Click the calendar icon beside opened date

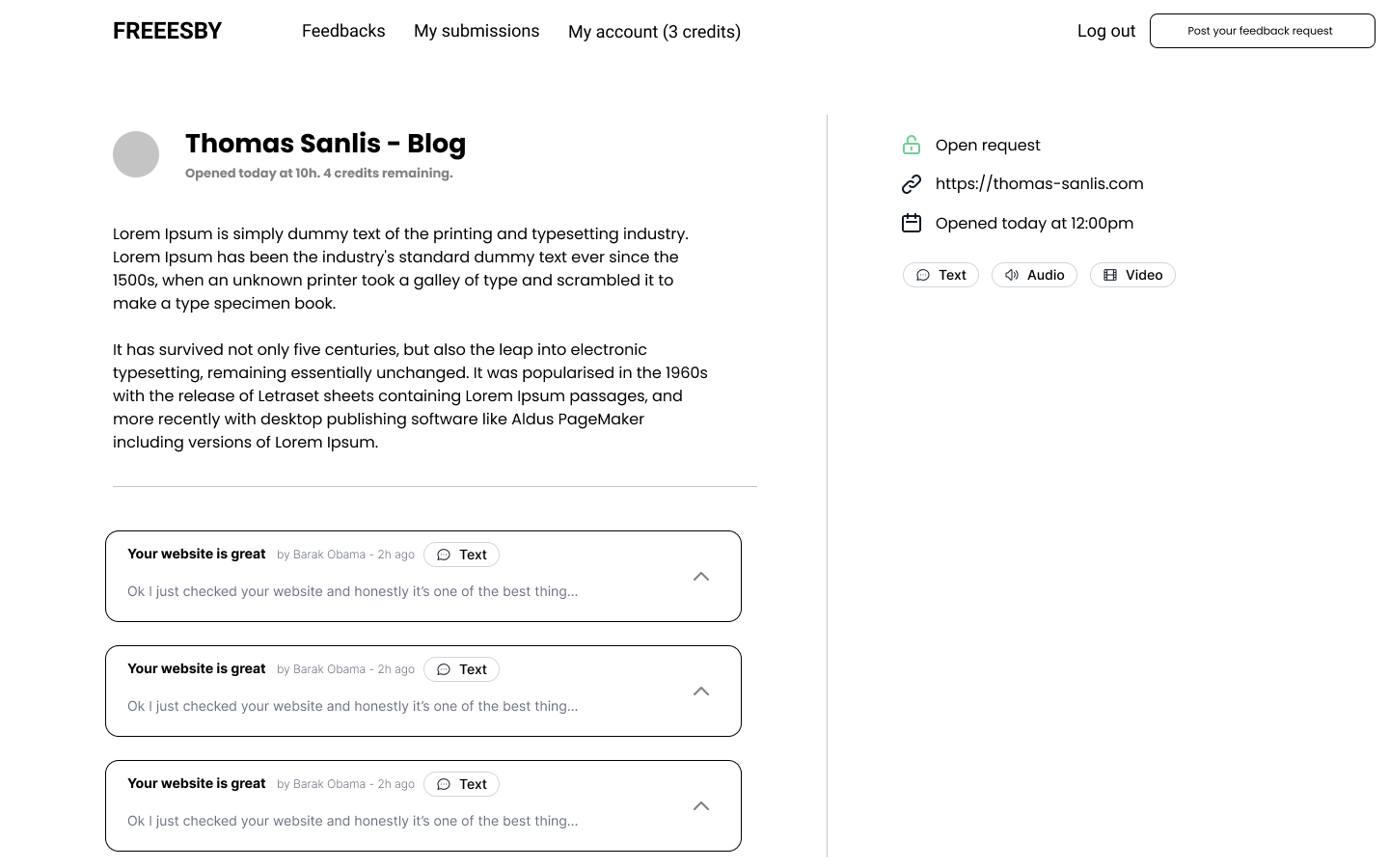pos(911,224)
